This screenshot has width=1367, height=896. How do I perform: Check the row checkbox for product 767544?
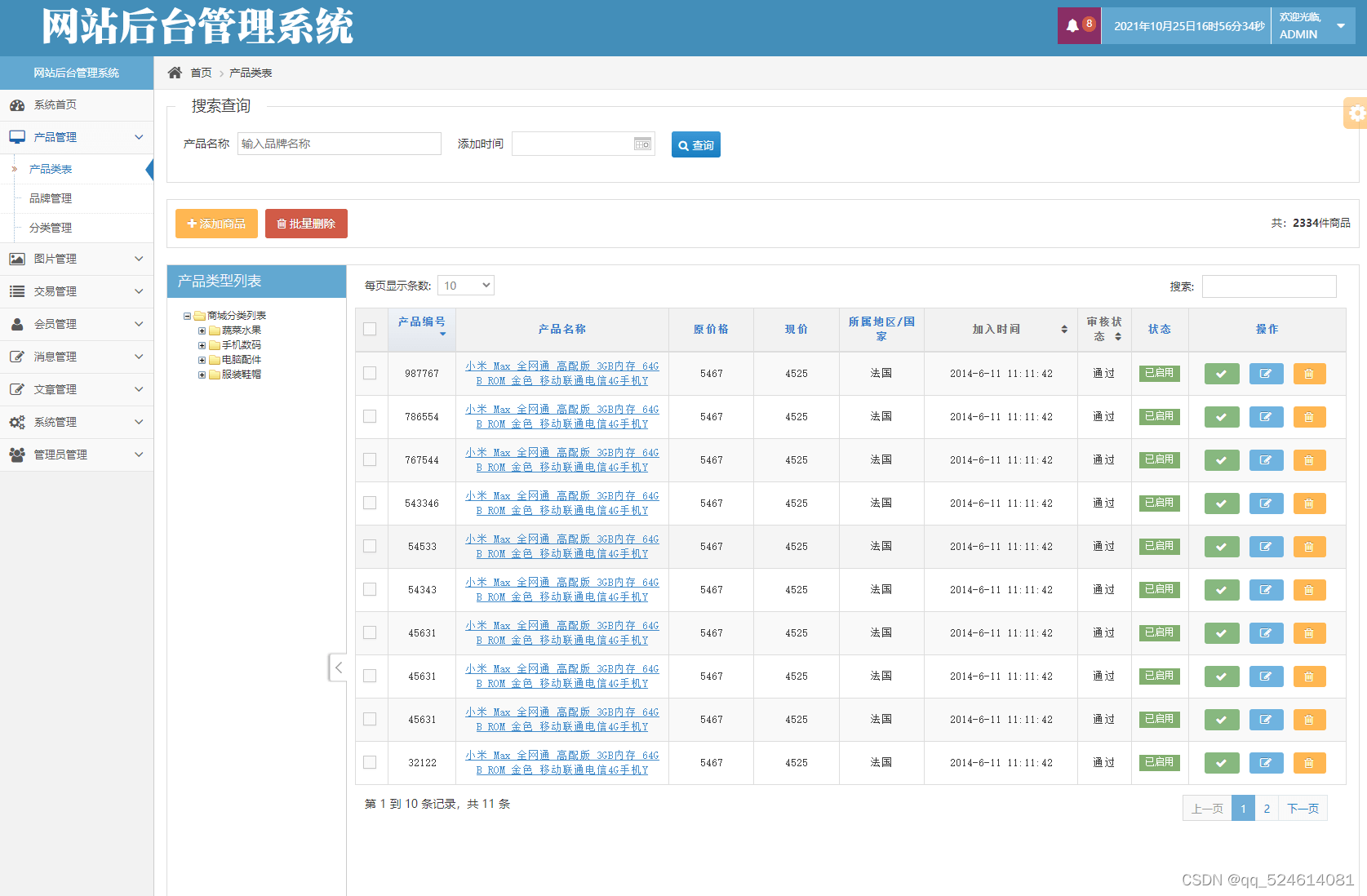pyautogui.click(x=370, y=459)
